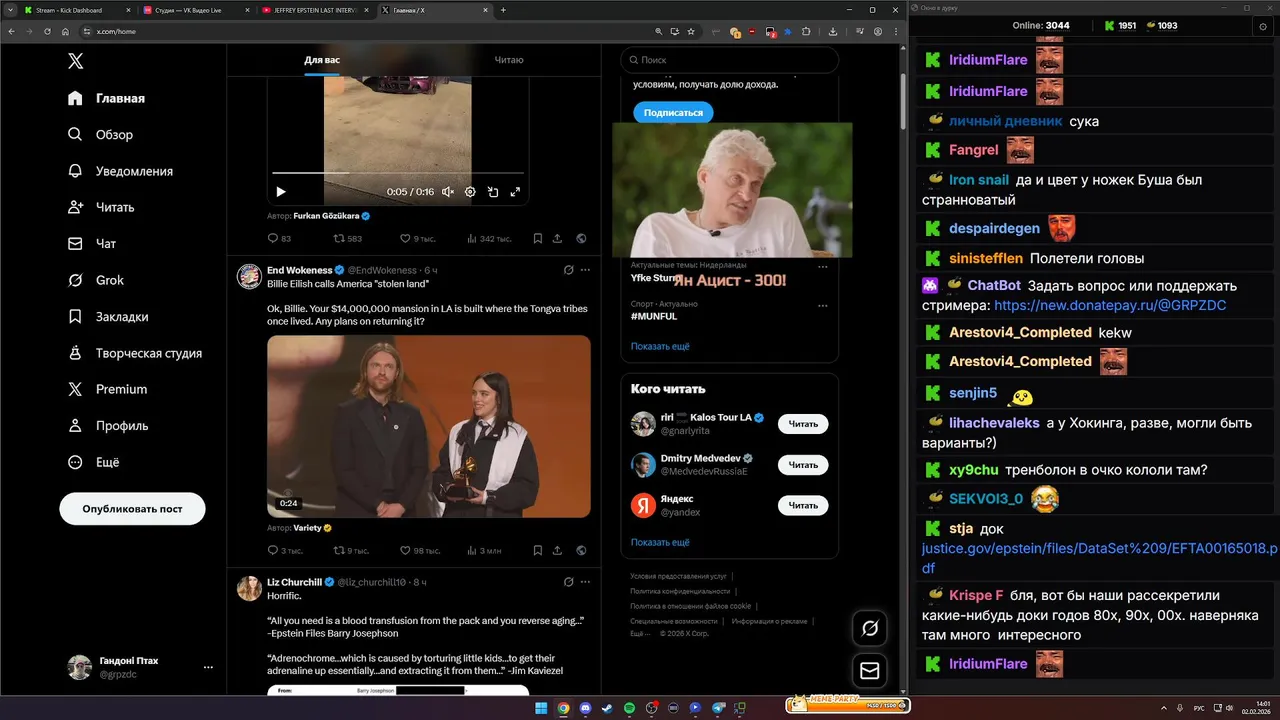Open Творческая студия
Viewport: 1280px width, 720px height.
(x=134, y=353)
